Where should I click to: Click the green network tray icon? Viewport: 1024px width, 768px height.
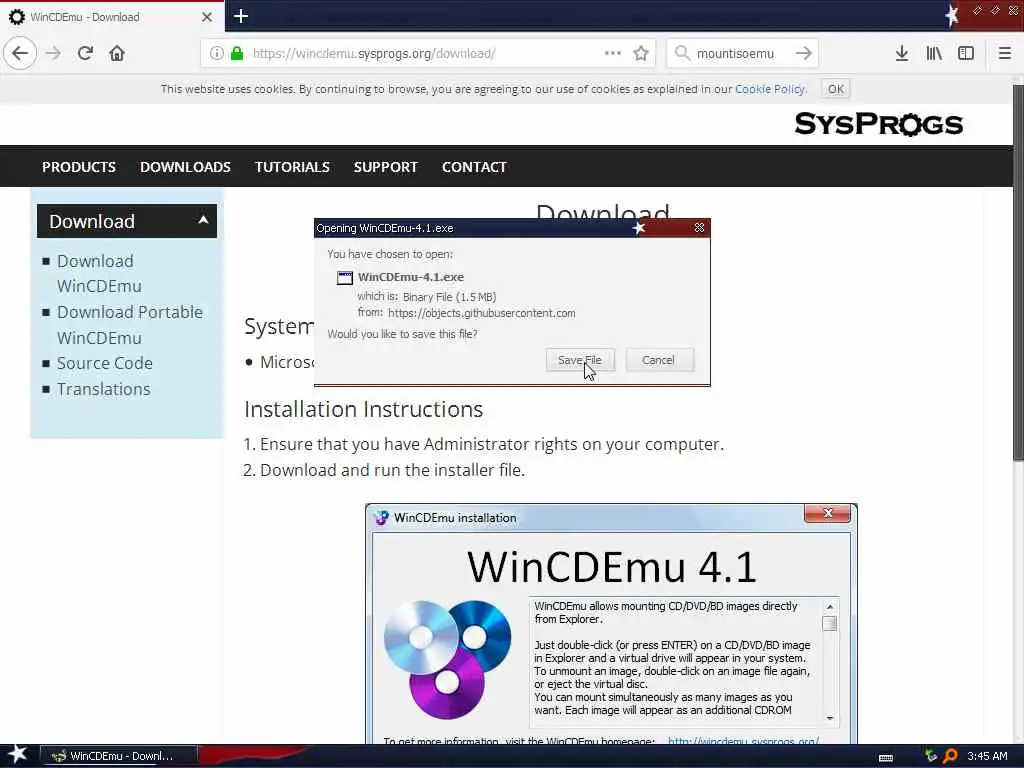[x=931, y=756]
